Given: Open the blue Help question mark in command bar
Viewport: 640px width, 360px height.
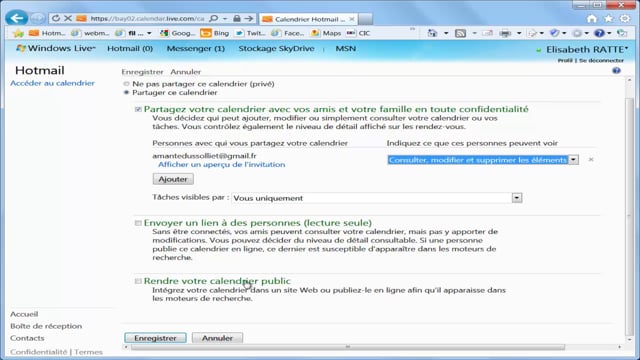Looking at the screenshot, I should [x=599, y=33].
